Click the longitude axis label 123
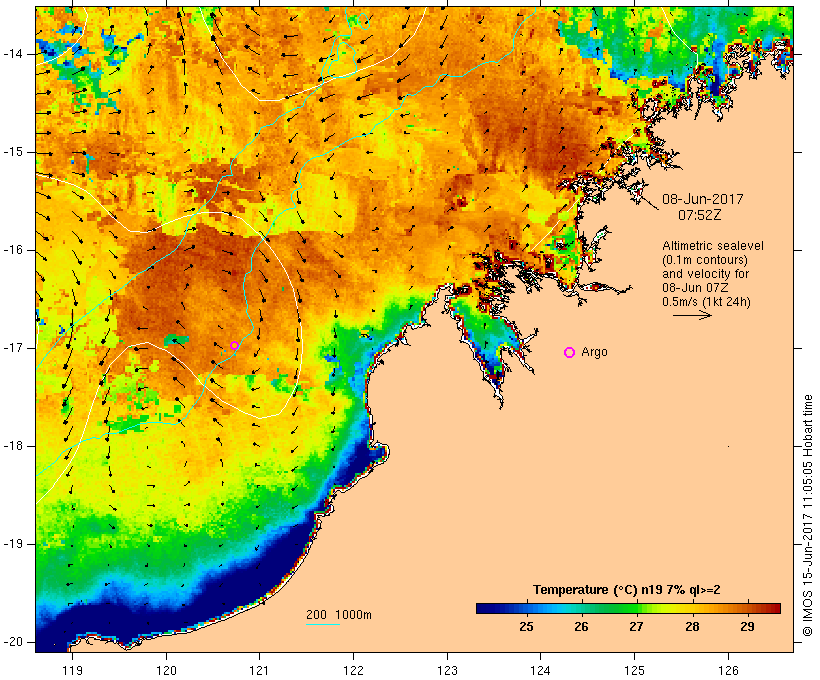 [x=447, y=671]
